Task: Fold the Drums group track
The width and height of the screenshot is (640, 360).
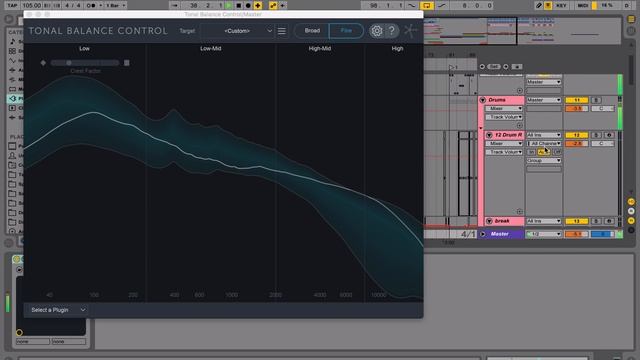Action: pos(482,100)
